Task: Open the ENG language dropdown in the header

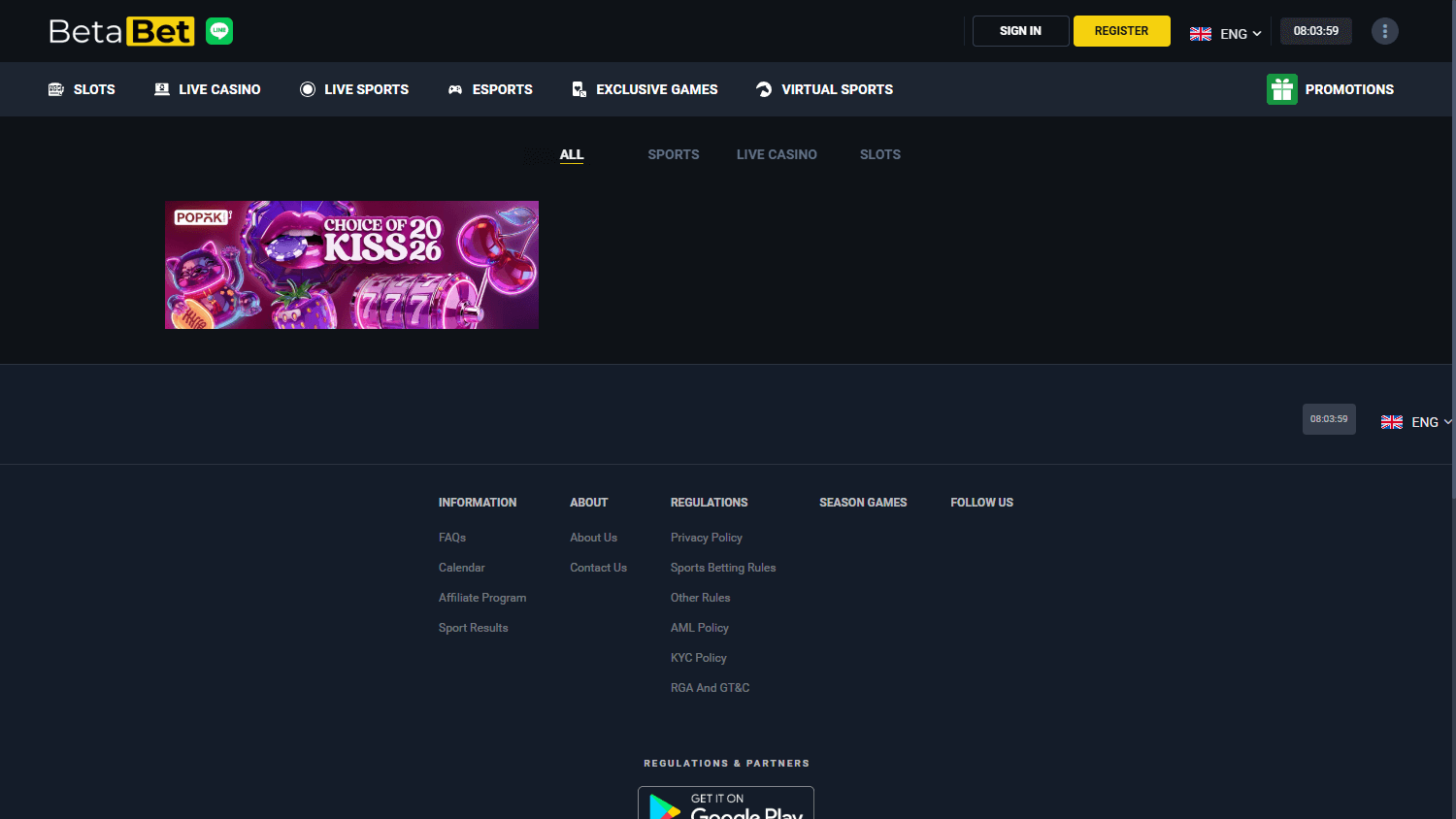Action: click(1227, 32)
